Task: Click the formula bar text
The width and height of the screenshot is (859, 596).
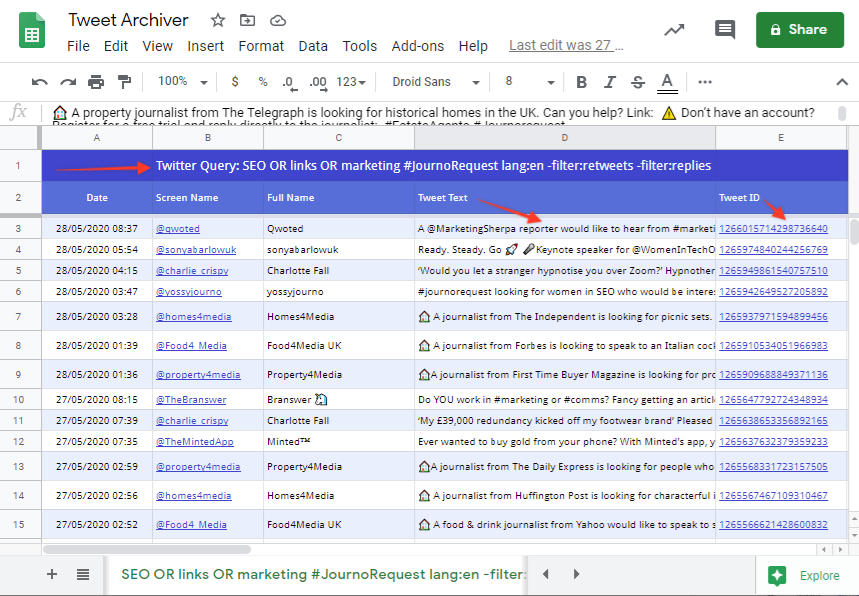Action: [443, 113]
